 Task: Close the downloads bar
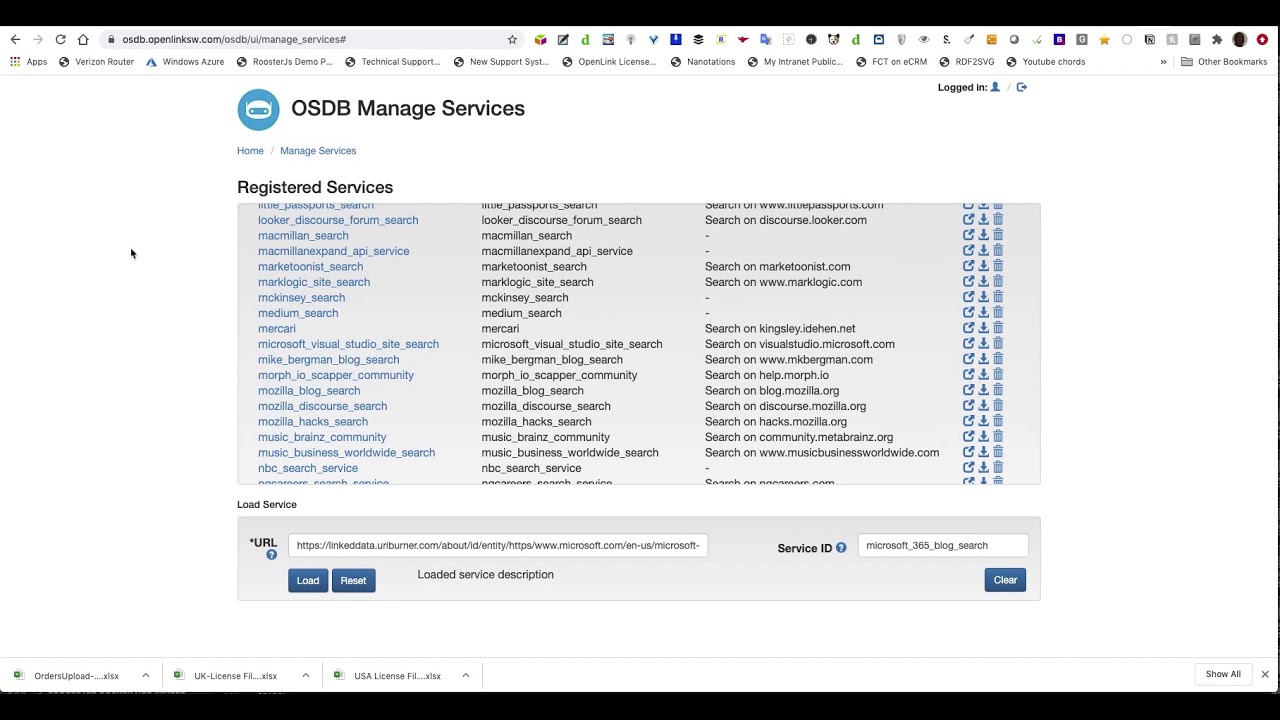[x=1265, y=674]
